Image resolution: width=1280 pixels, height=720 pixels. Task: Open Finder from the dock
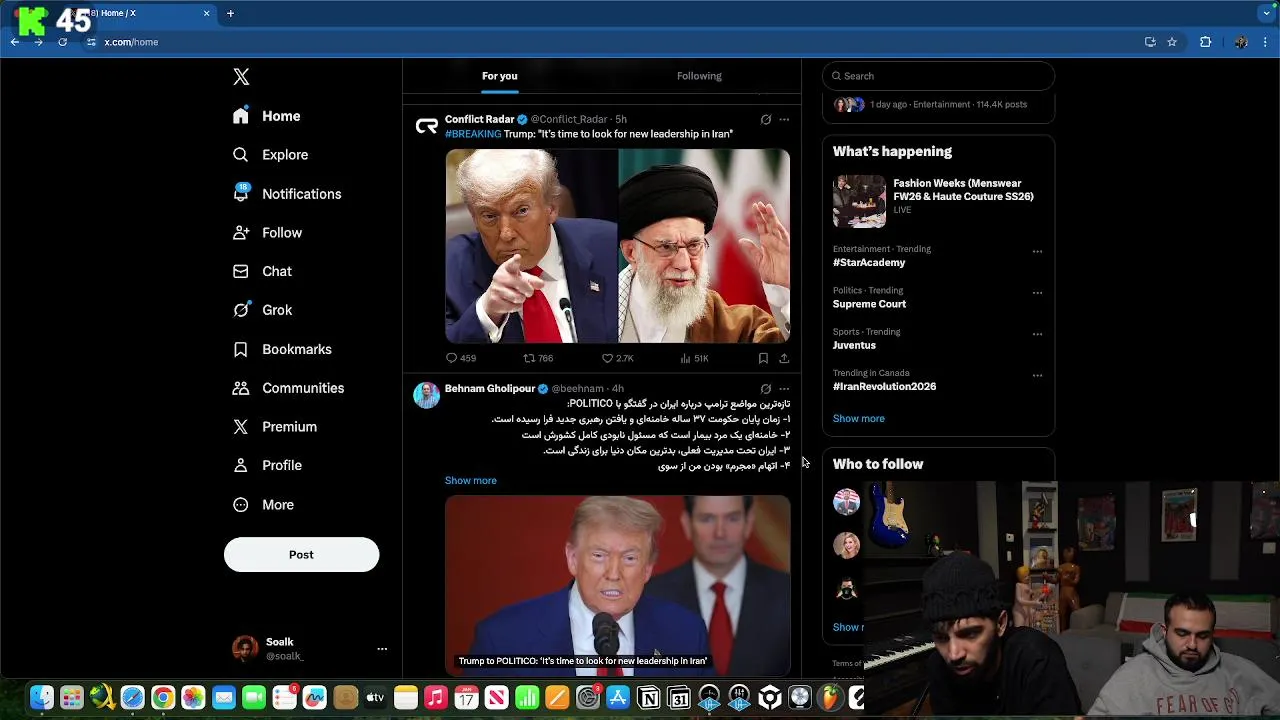point(41,698)
